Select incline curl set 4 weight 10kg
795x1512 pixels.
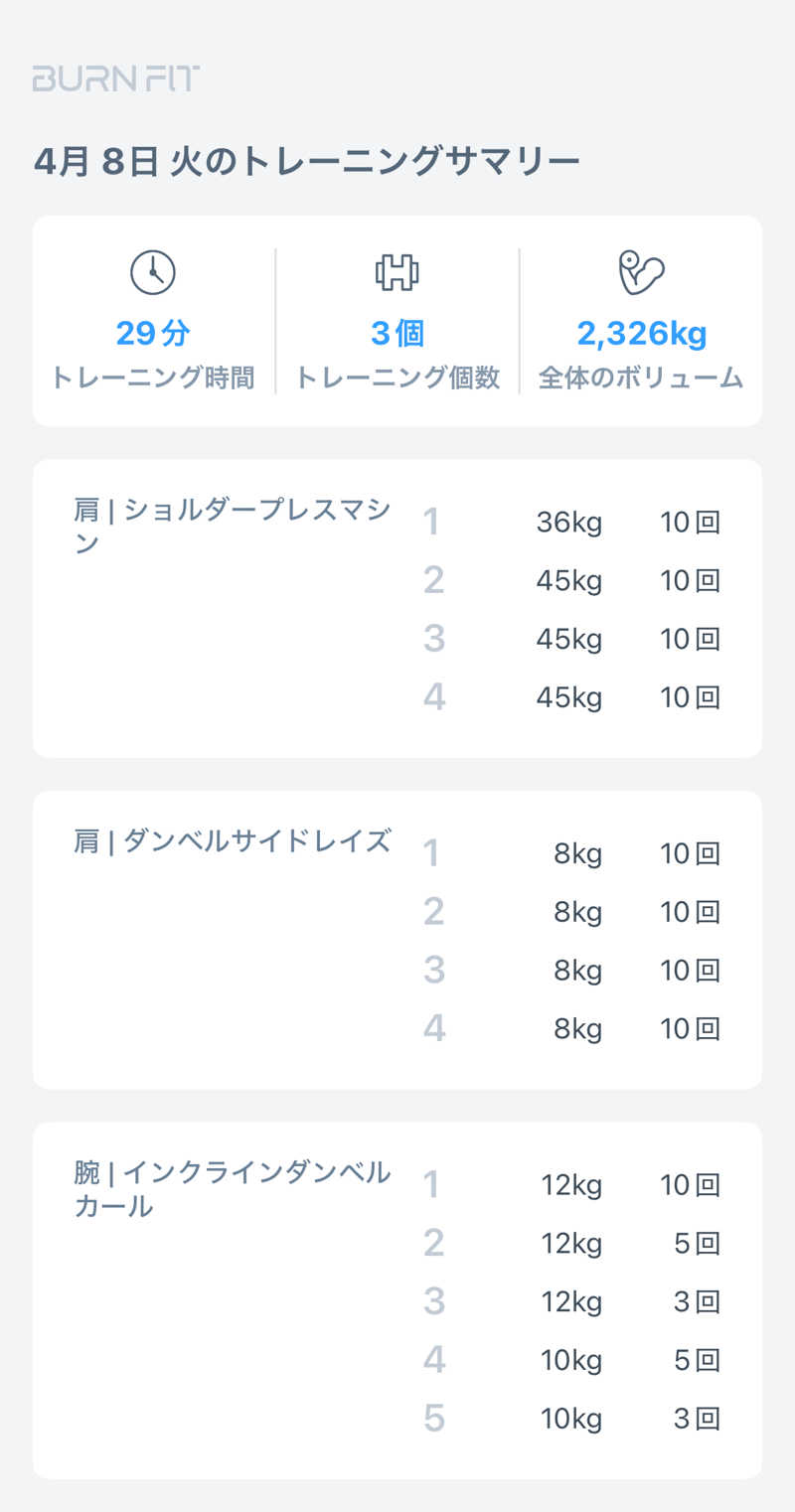tap(570, 1361)
